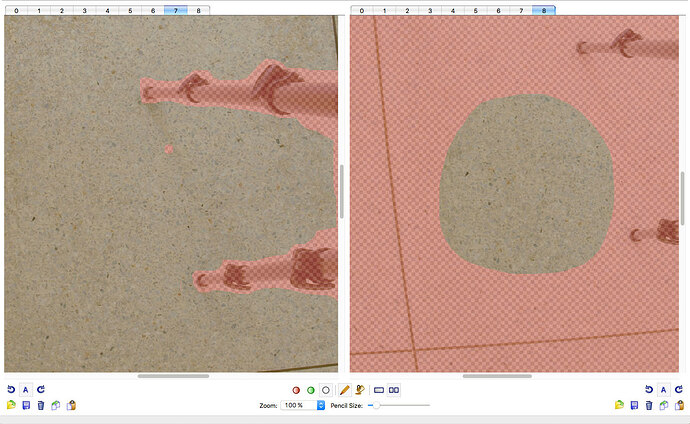Click the left image horizontal scrollbar
The height and width of the screenshot is (424, 690).
coord(173,376)
